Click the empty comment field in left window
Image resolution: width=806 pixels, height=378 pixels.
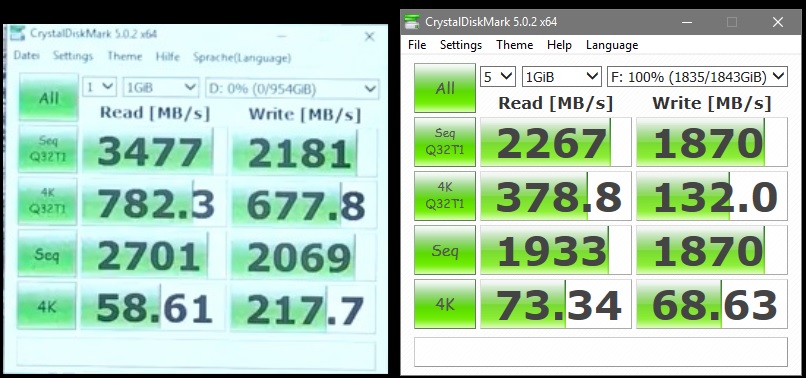[196, 353]
